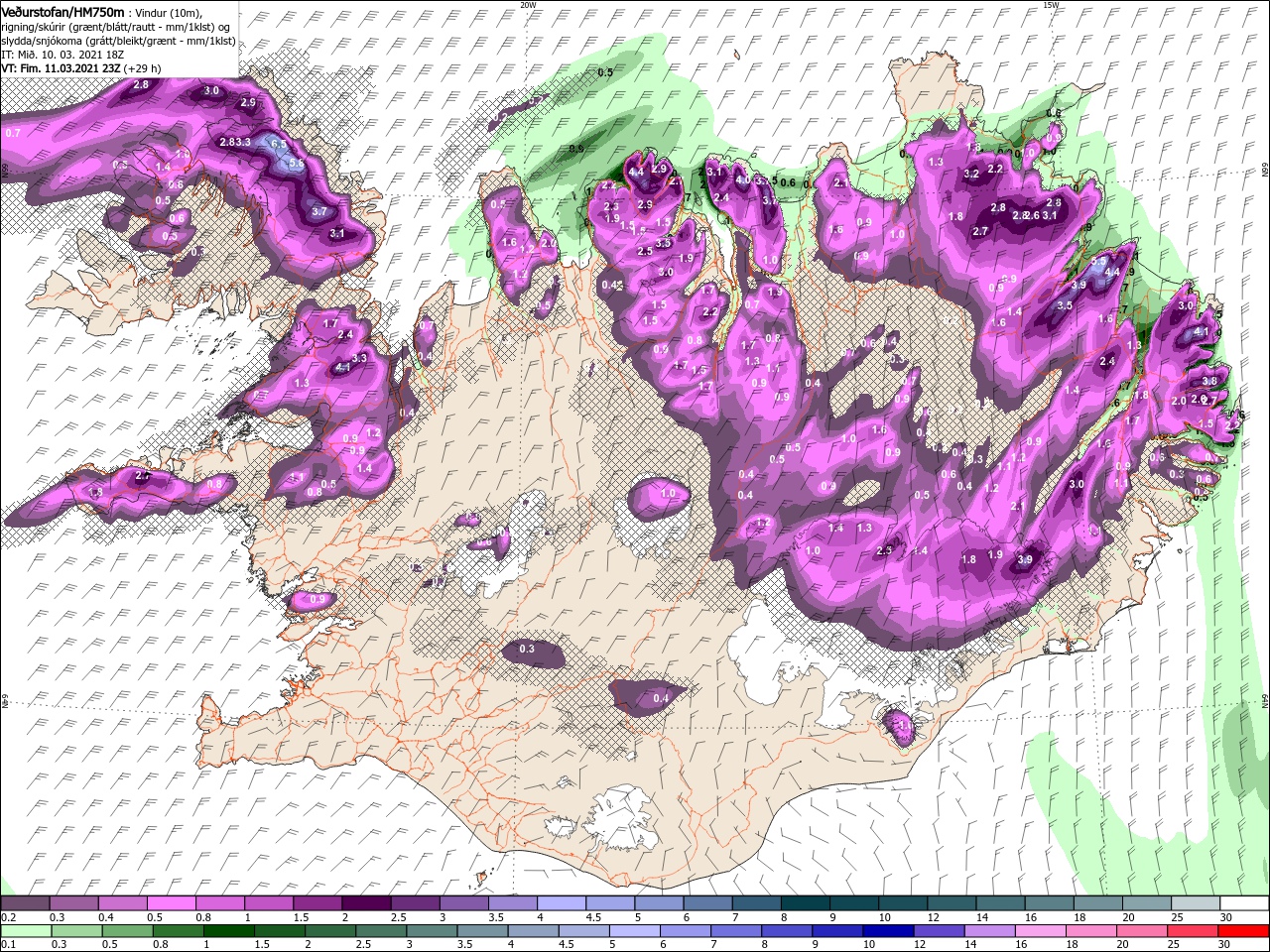Click the 0.2 label starting the snow scale
The height and width of the screenshot is (952, 1270).
click(x=8, y=918)
